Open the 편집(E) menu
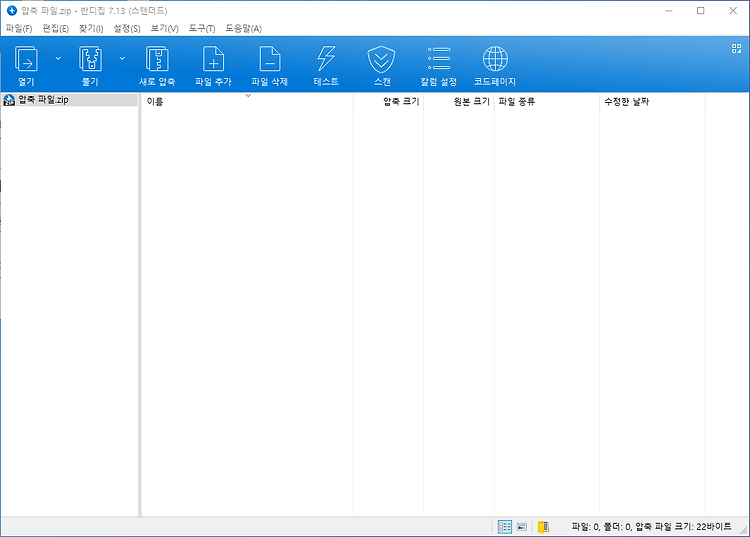The image size is (750, 537). (x=55, y=29)
